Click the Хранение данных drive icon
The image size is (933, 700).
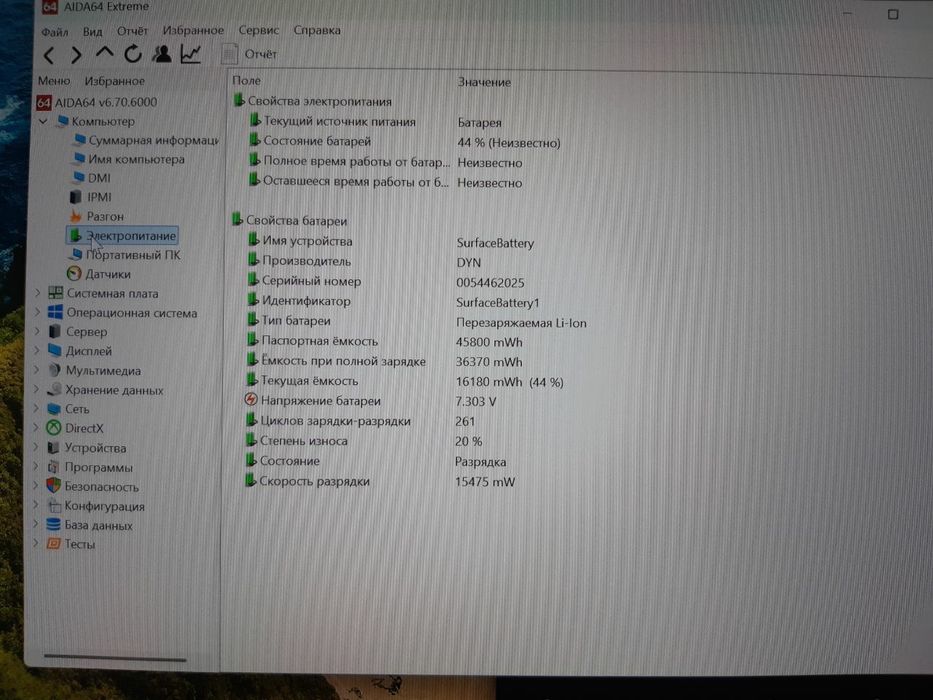tap(54, 389)
